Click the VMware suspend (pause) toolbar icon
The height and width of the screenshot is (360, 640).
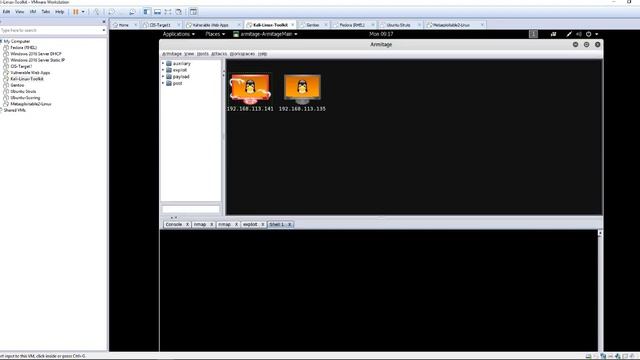[x=76, y=12]
